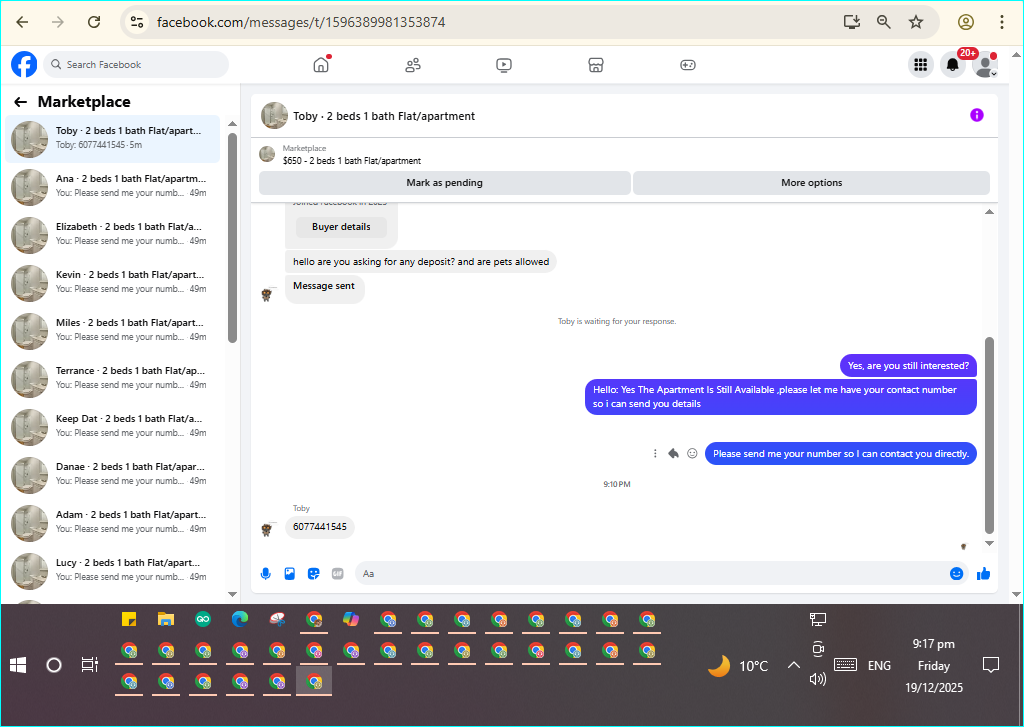
Task: Show hidden tray icons chevron
Action: [793, 666]
